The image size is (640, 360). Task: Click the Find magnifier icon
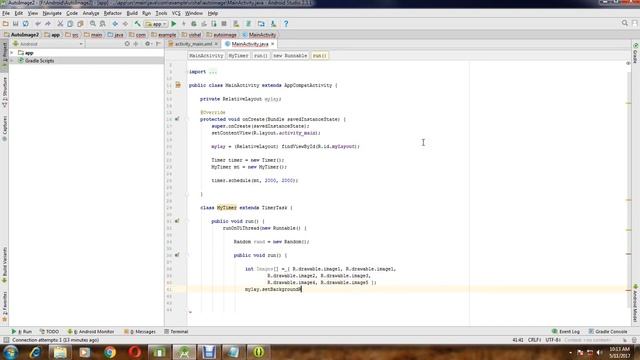pyautogui.click(x=93, y=24)
